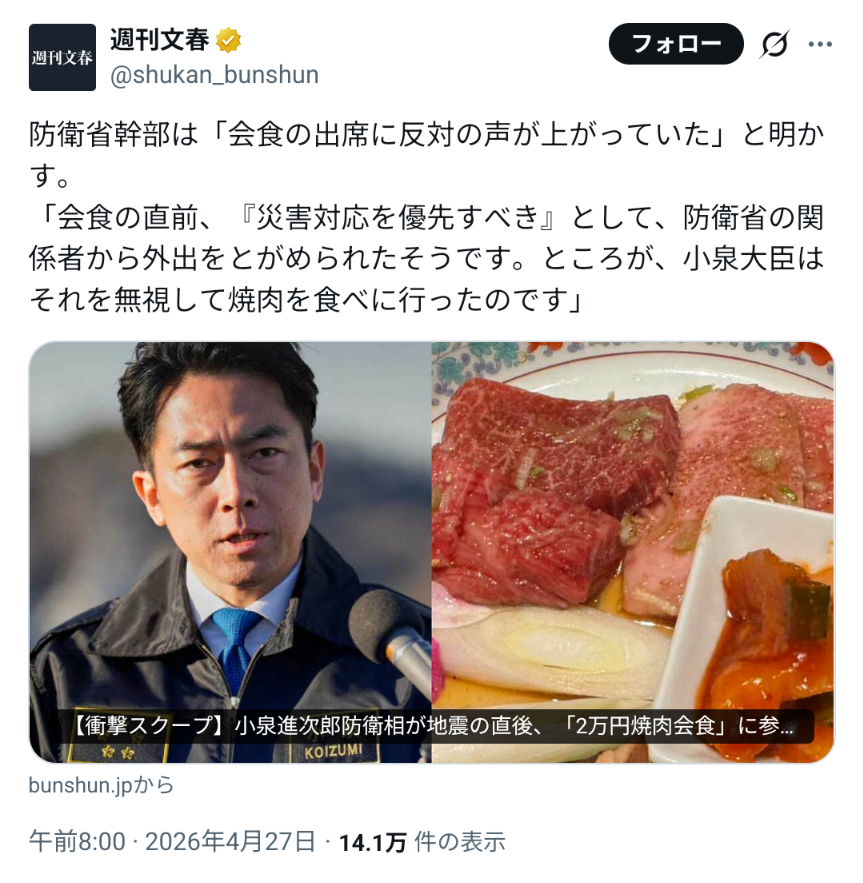Select the tweet's first sentence text
The width and height of the screenshot is (863, 883).
tap(426, 154)
